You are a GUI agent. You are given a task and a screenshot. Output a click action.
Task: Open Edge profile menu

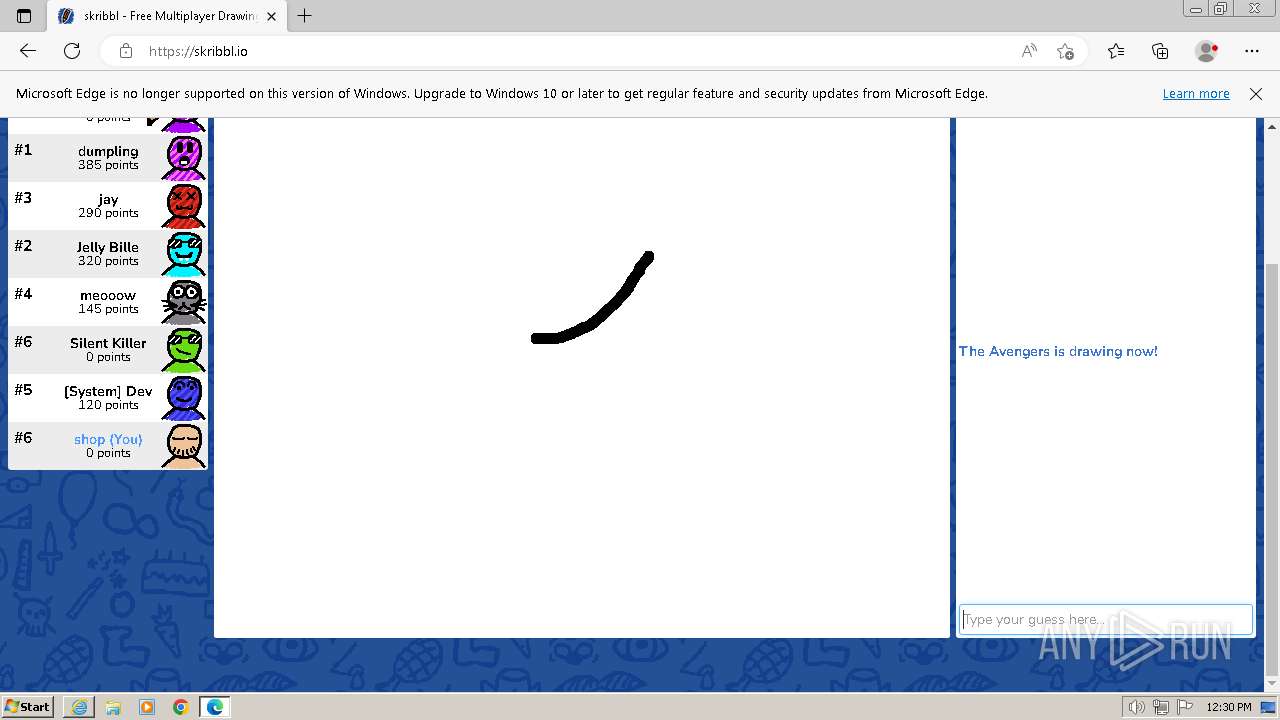[x=1207, y=51]
